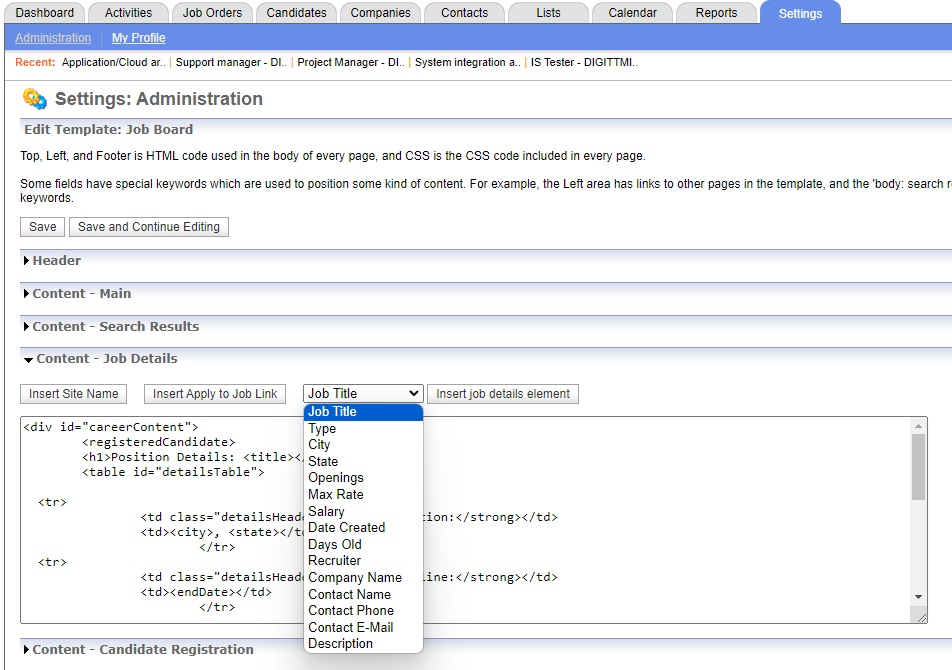Viewport: 952px width, 670px height.
Task: Open the My Profile link
Action: [139, 38]
